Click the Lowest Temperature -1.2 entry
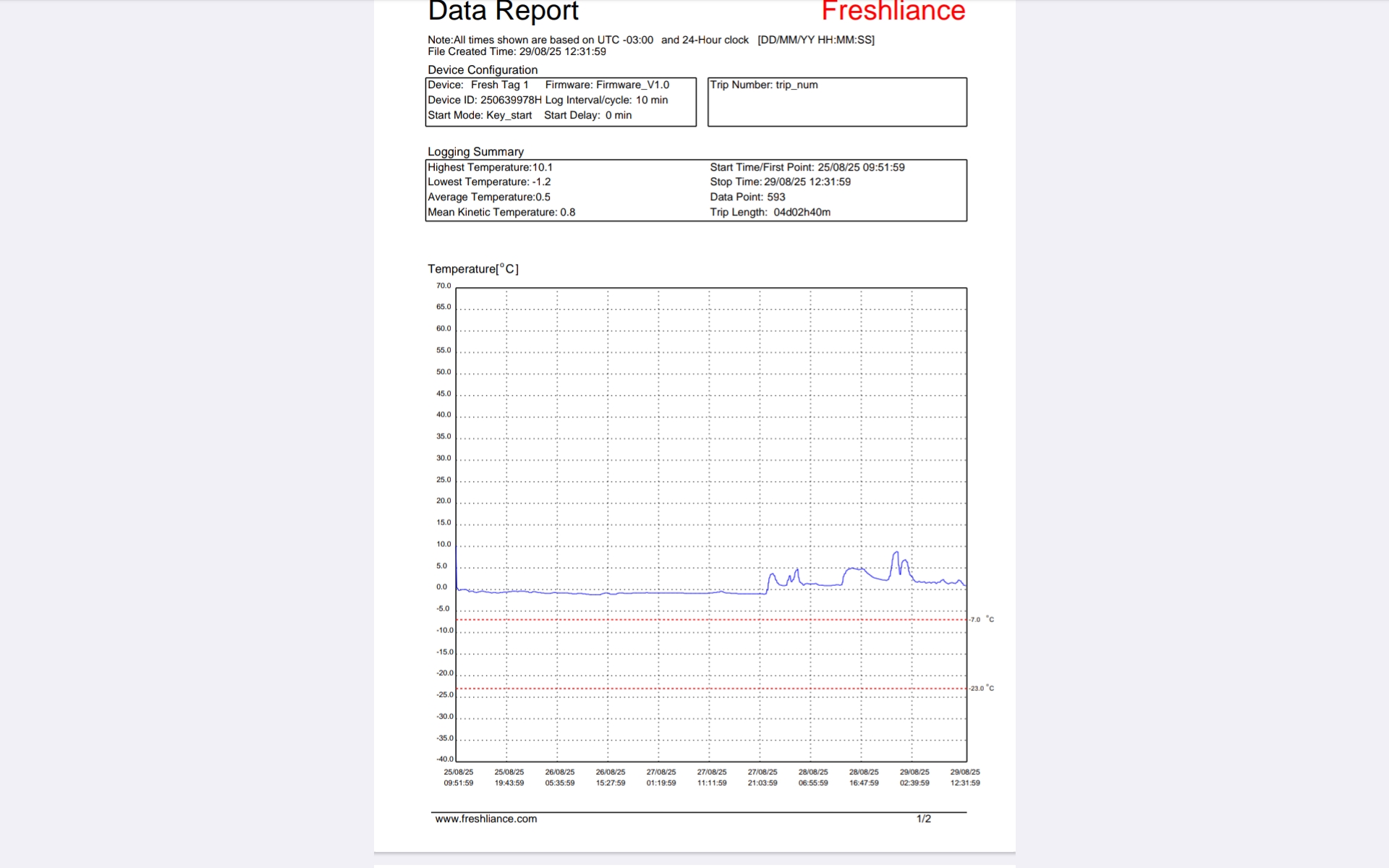The width and height of the screenshot is (1389, 868). point(488,182)
